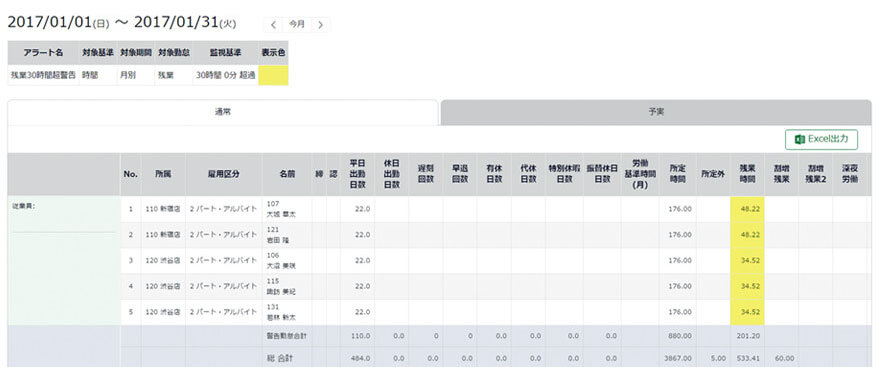The image size is (880, 380).
Task: Click the No. column header
Action: (x=131, y=174)
